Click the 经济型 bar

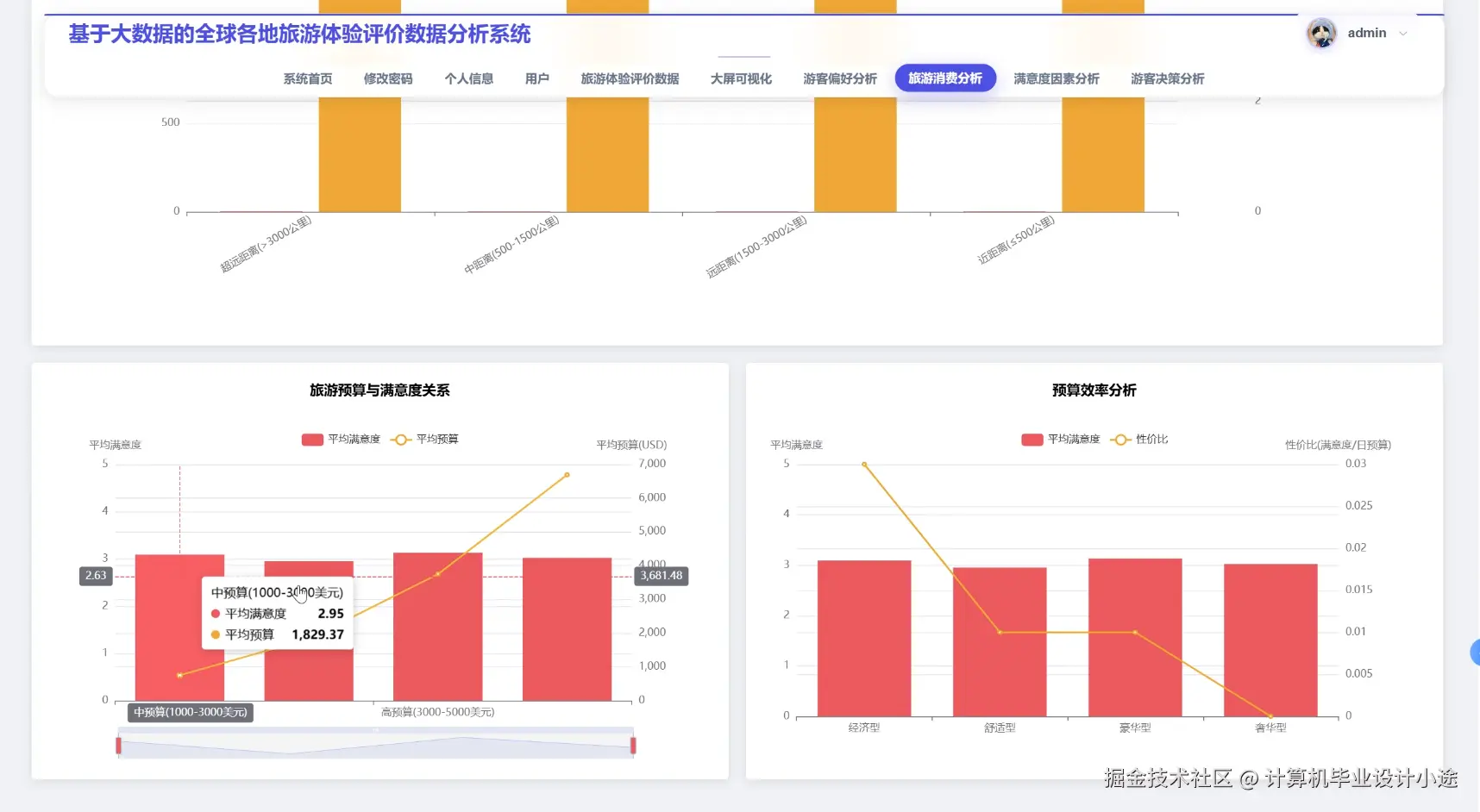click(x=864, y=638)
